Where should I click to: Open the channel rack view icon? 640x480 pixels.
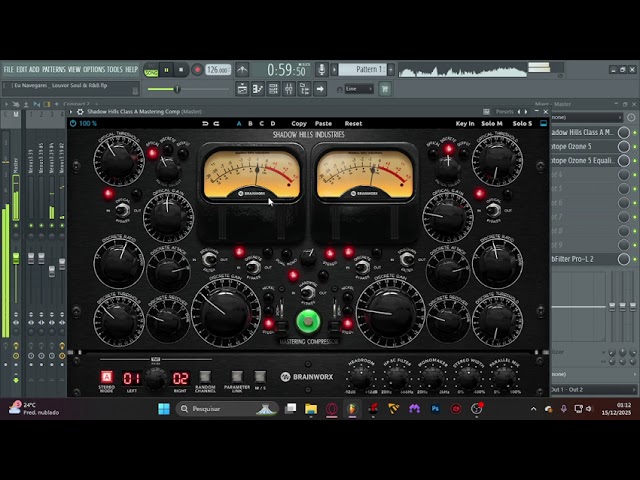click(273, 89)
